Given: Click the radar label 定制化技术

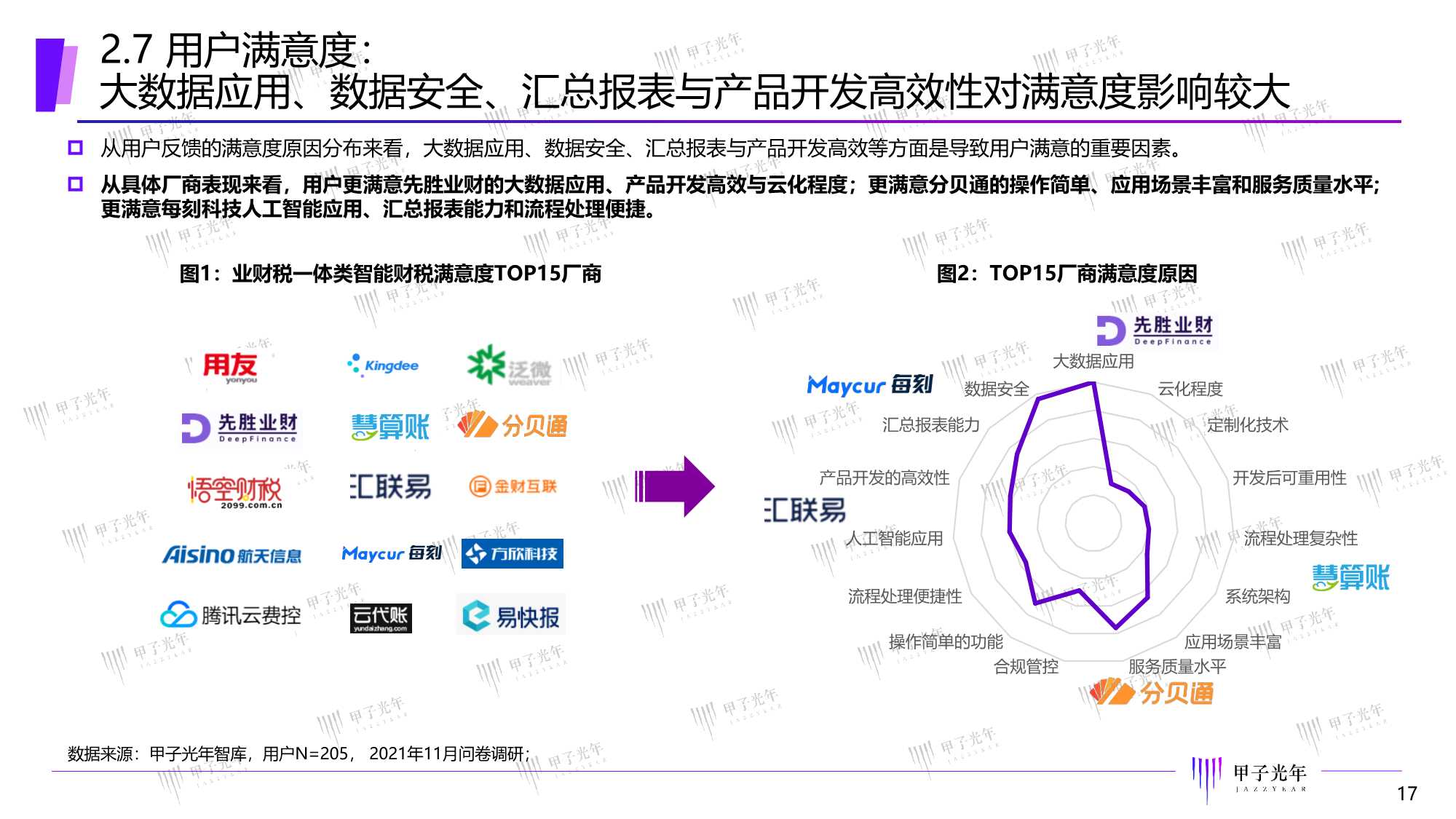Looking at the screenshot, I should pyautogui.click(x=1247, y=424).
